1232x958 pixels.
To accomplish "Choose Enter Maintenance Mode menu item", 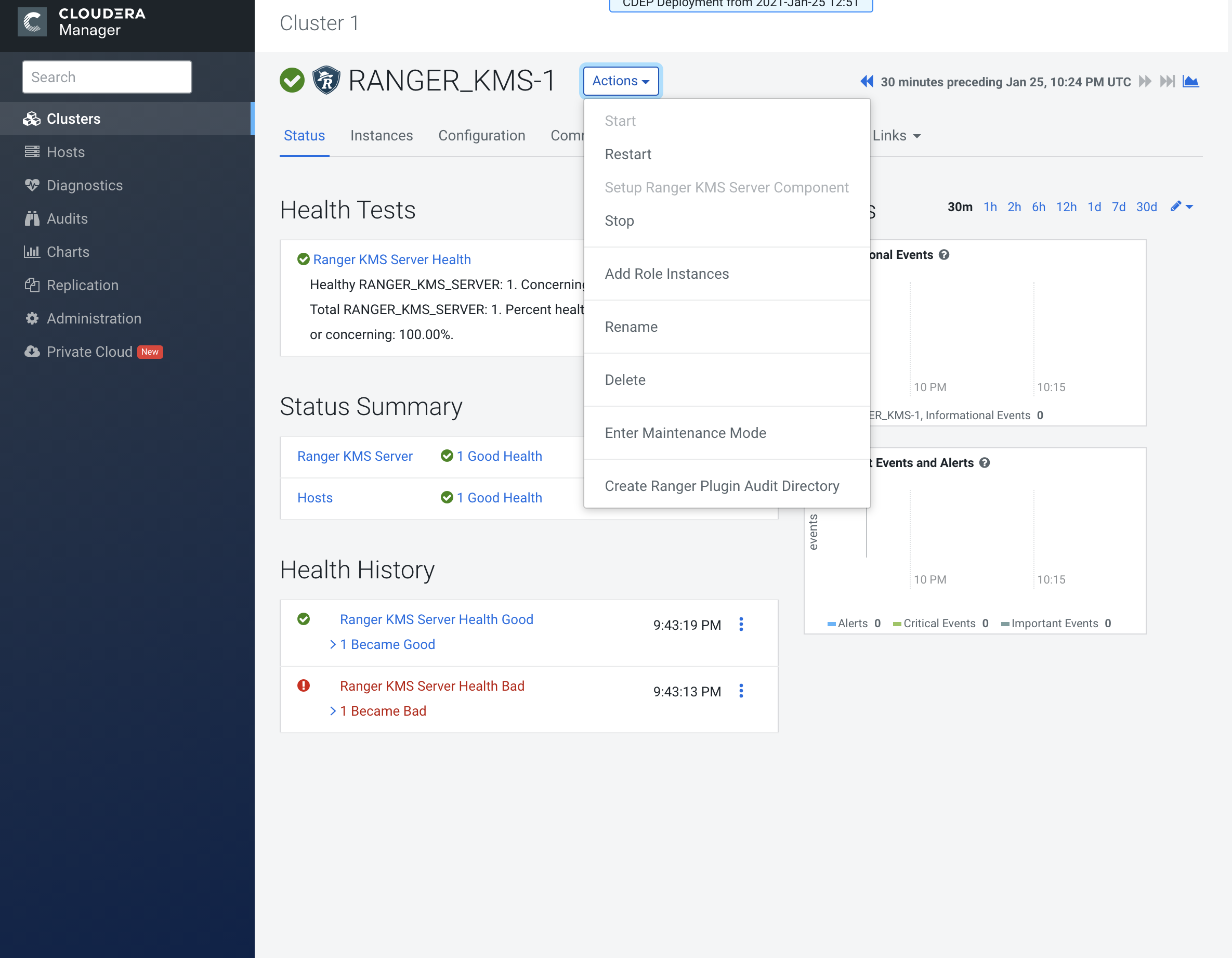I will pos(685,433).
